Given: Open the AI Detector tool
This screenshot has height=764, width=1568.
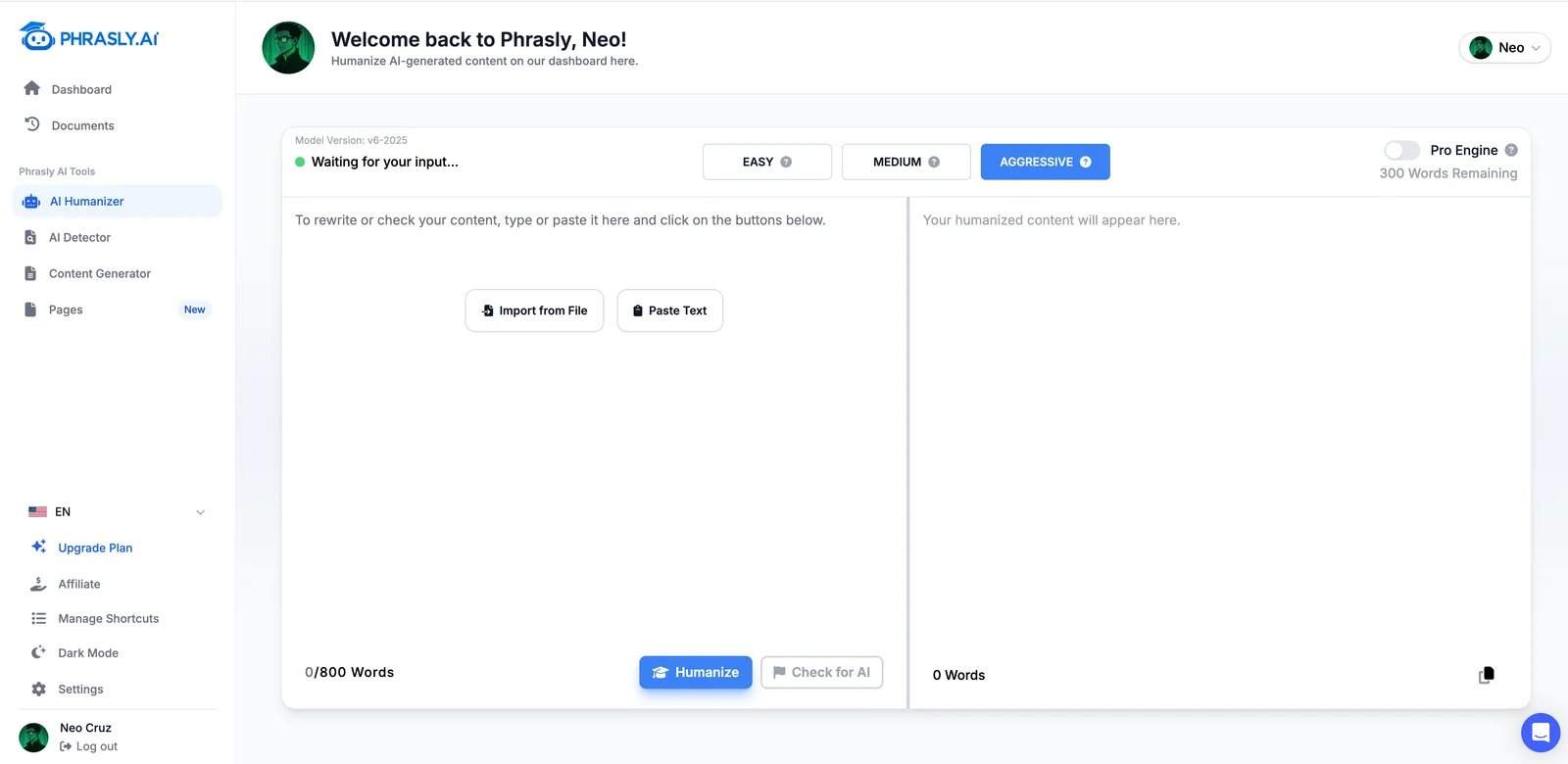Looking at the screenshot, I should (79, 237).
